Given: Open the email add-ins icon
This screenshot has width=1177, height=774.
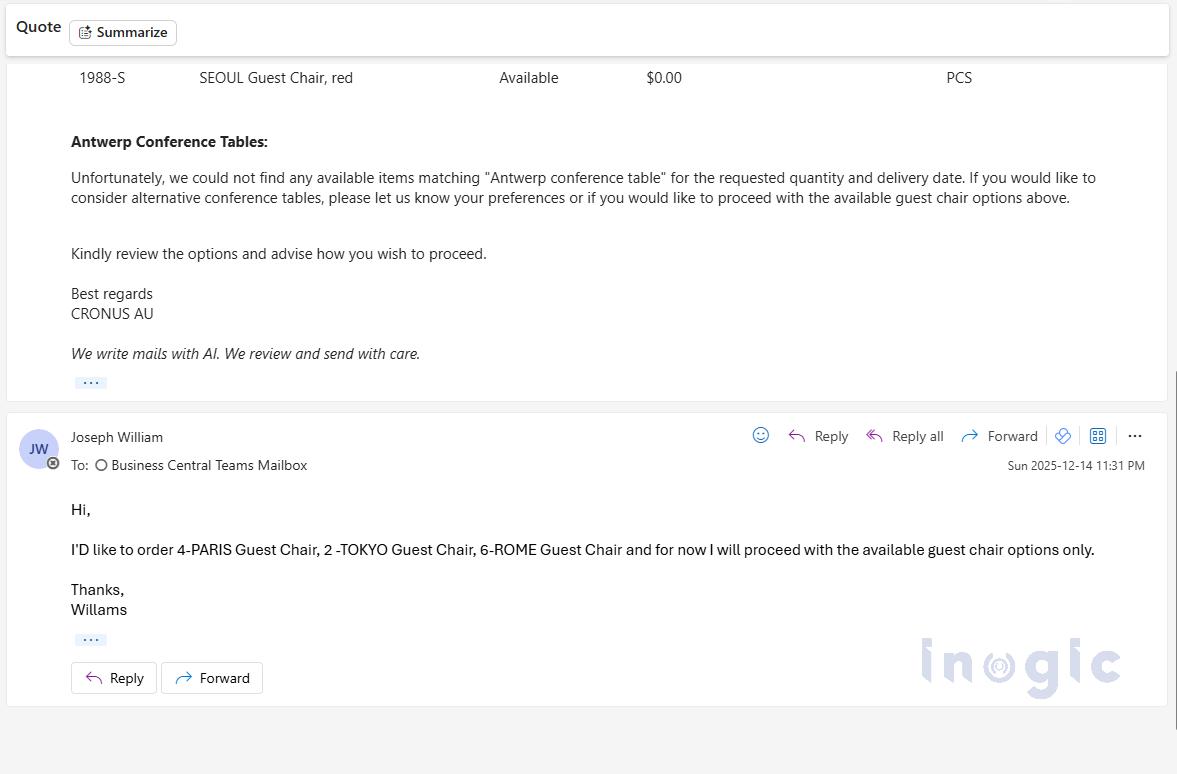Looking at the screenshot, I should pyautogui.click(x=1063, y=435).
